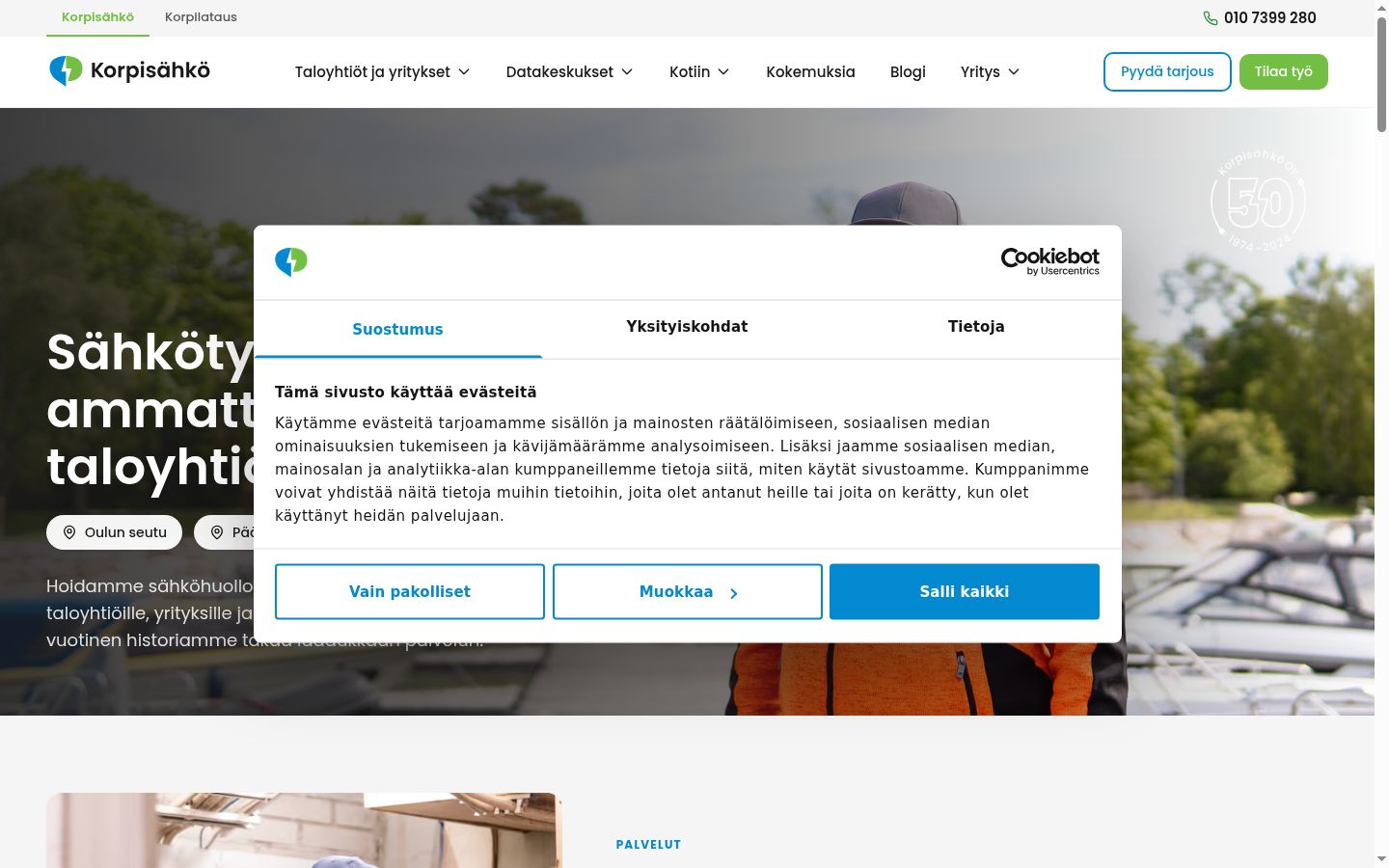Click the Cookiebot by Usercentrics logo

[1050, 260]
